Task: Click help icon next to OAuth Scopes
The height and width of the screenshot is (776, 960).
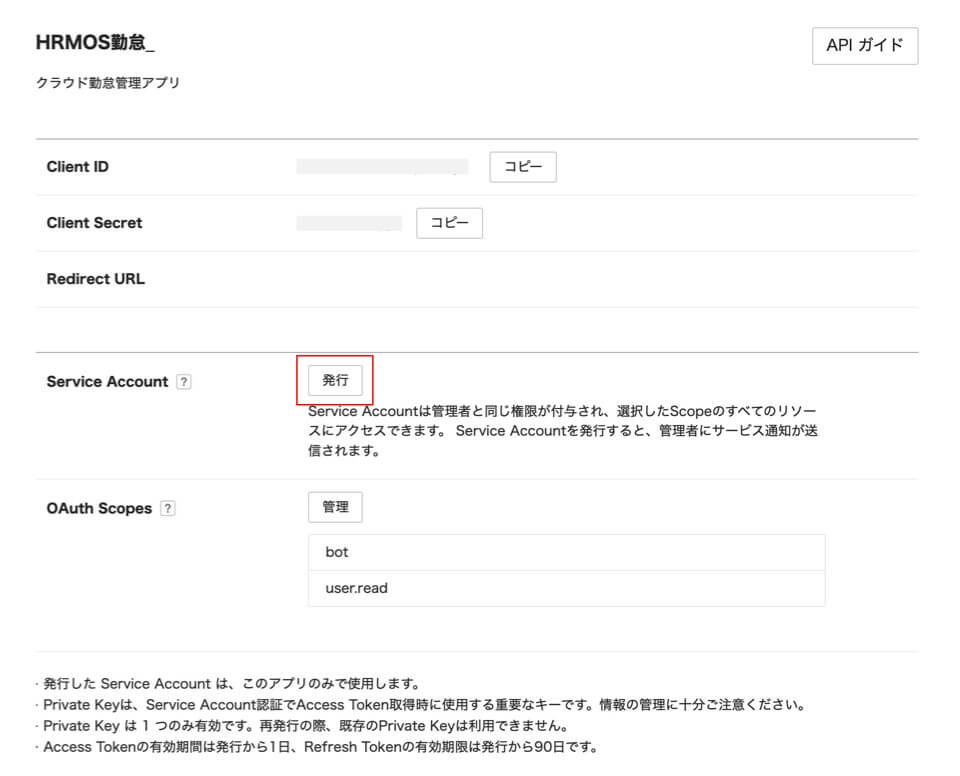Action: point(168,508)
